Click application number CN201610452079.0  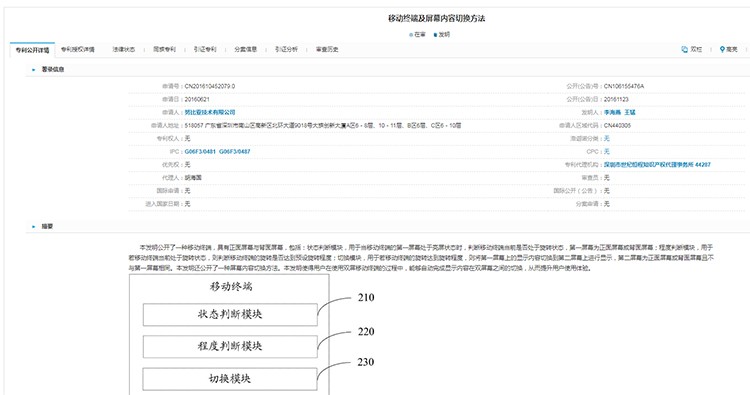[210, 86]
